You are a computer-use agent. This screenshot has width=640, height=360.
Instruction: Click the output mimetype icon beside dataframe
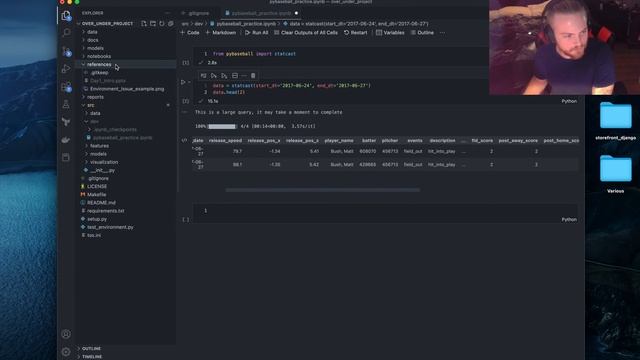point(184,140)
